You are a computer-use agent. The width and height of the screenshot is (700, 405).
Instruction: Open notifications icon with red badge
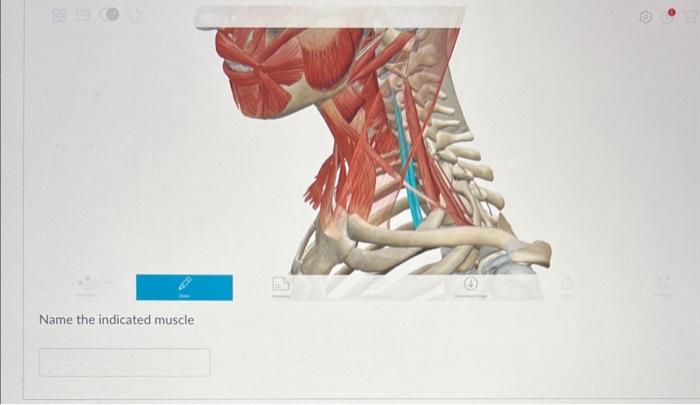668,16
